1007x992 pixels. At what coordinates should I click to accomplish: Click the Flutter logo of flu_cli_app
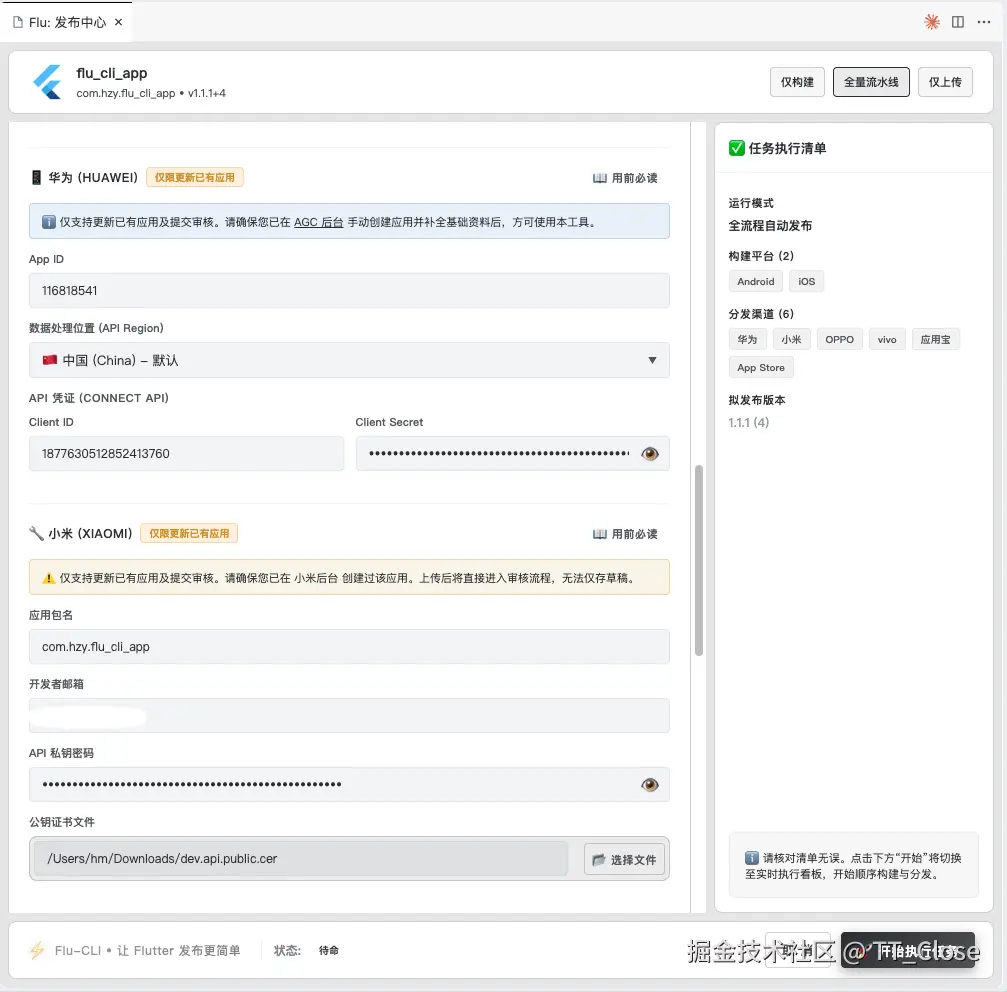[48, 82]
